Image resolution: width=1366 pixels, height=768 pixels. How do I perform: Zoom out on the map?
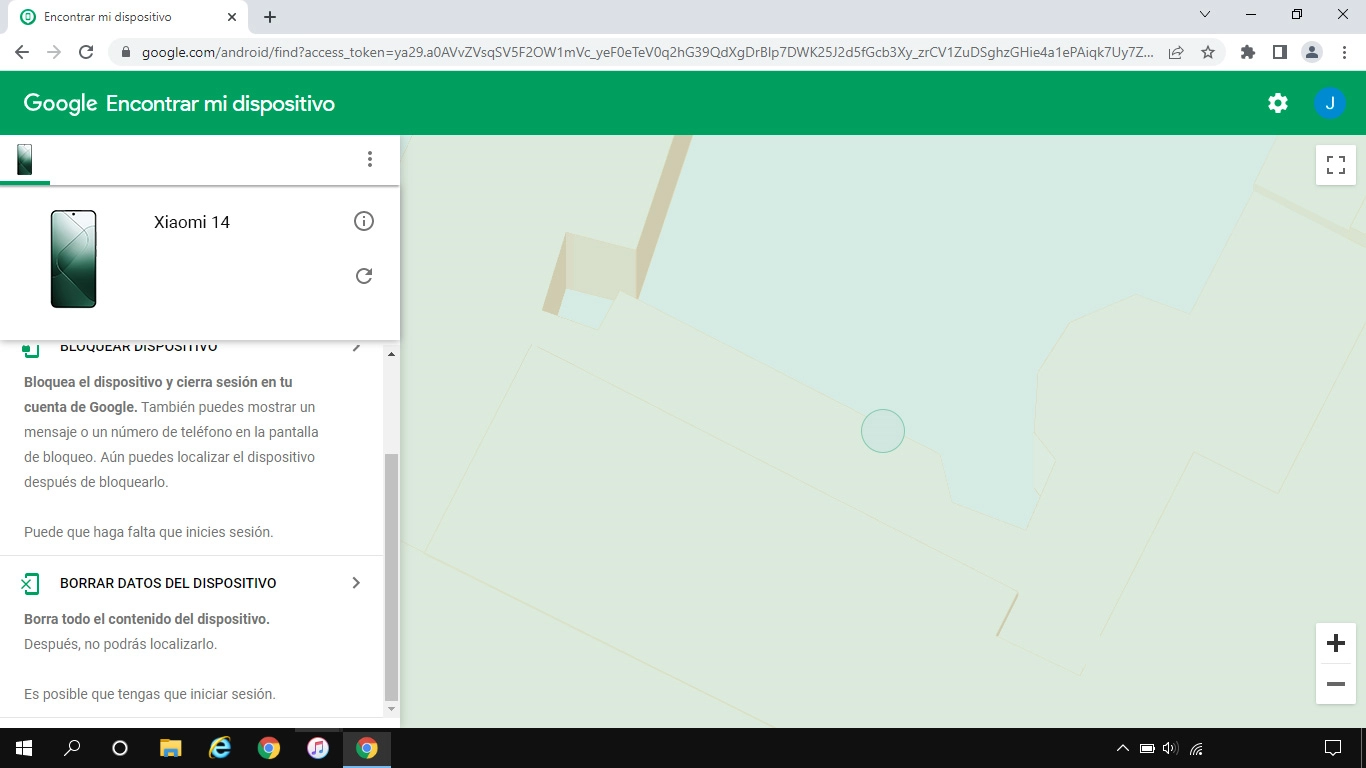pos(1336,684)
